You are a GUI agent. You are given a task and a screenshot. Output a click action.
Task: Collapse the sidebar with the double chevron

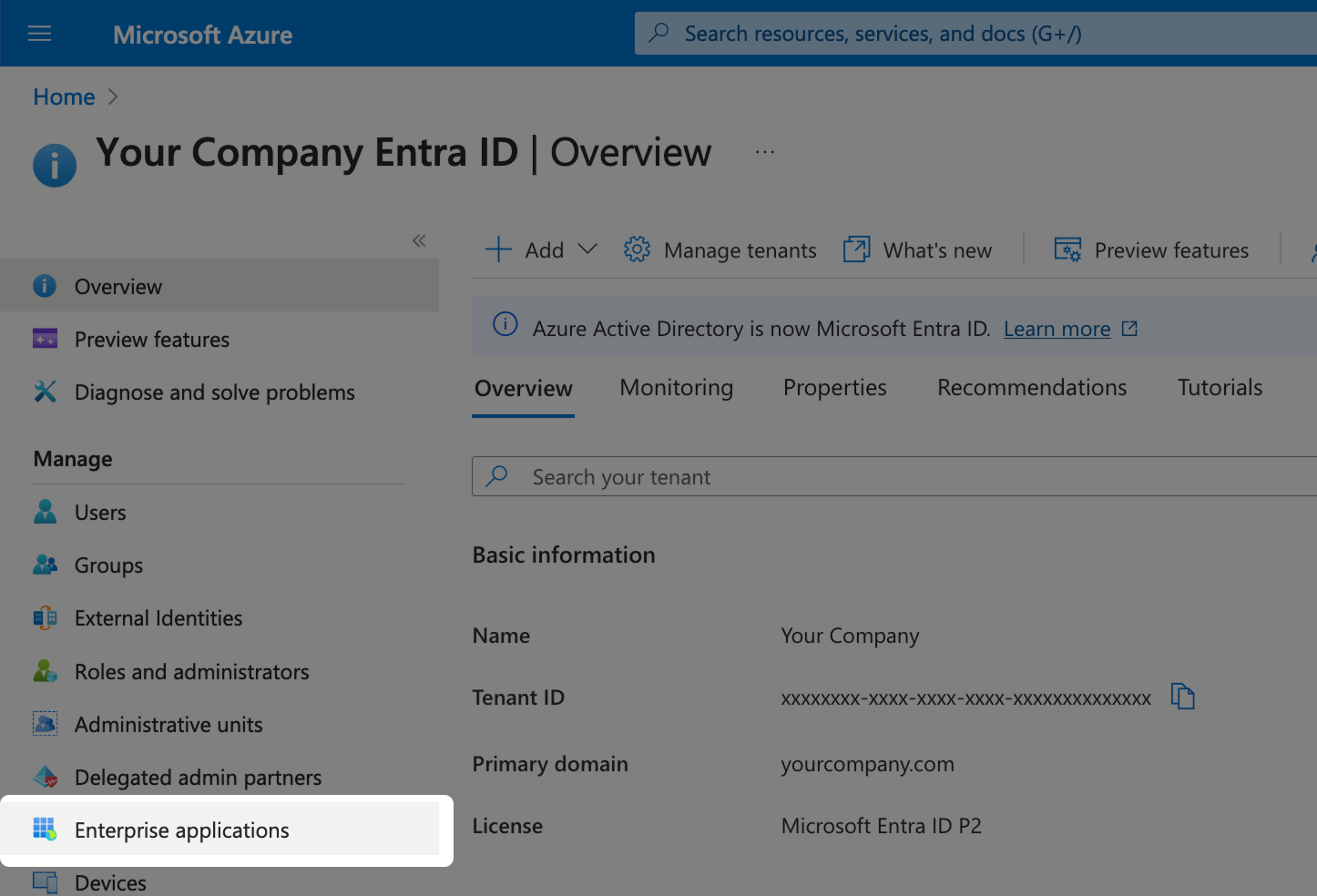tap(419, 240)
